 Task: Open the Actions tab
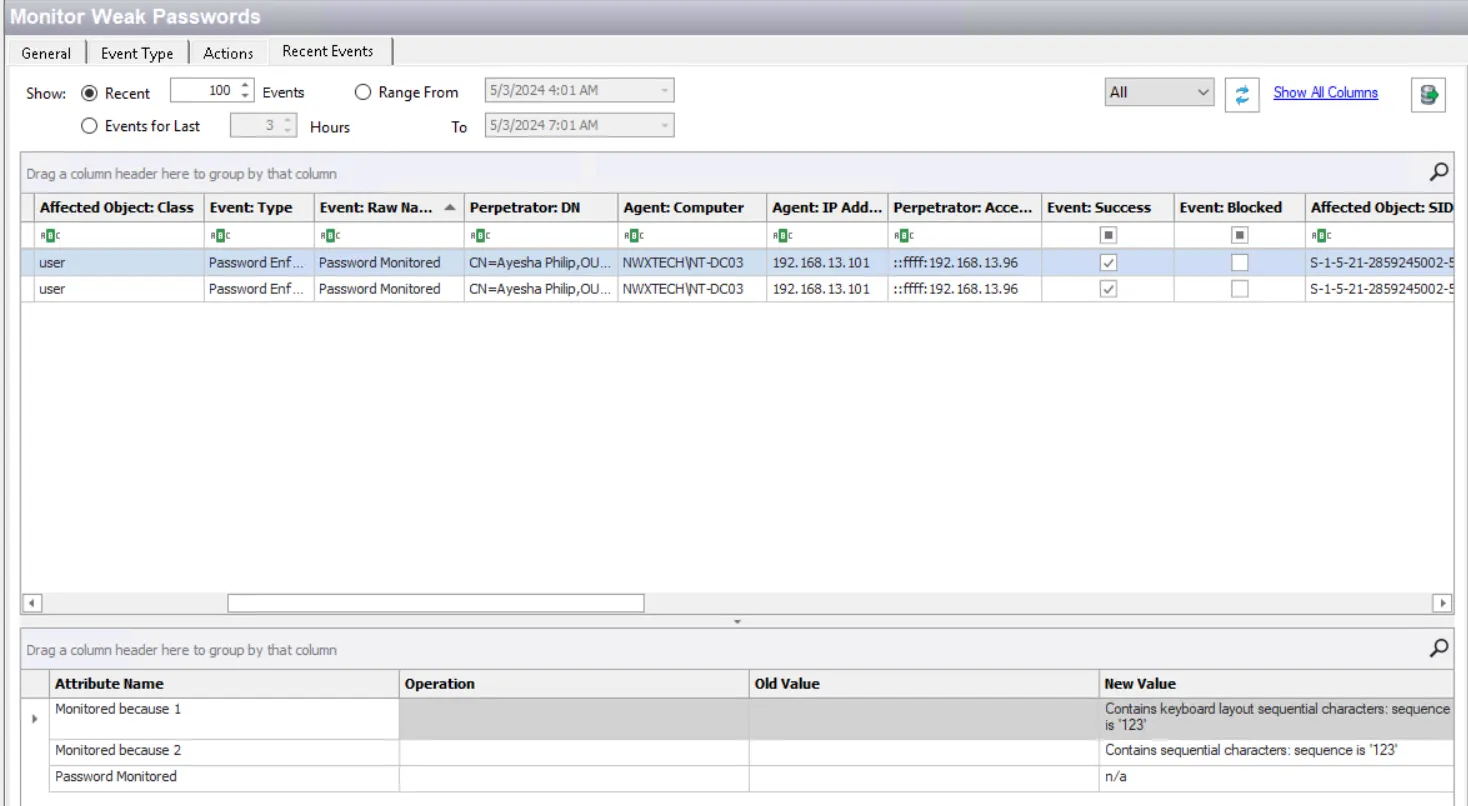click(228, 53)
